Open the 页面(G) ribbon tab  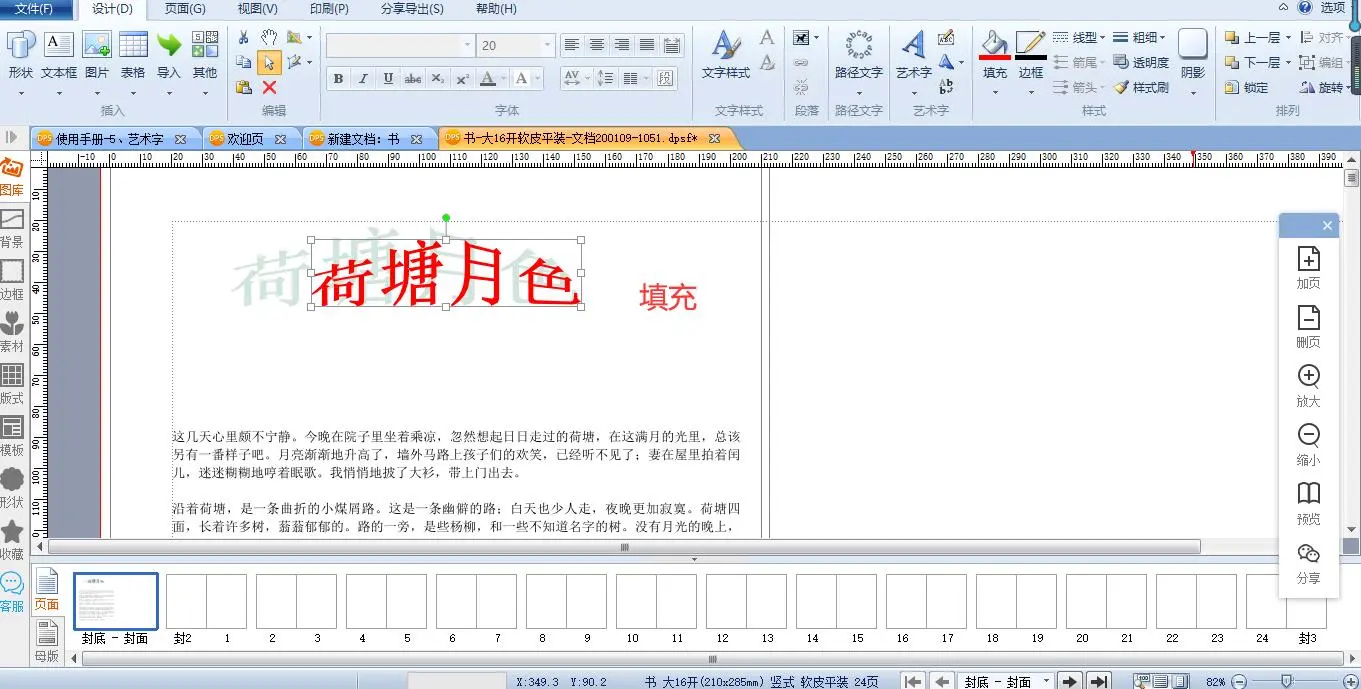pyautogui.click(x=185, y=9)
